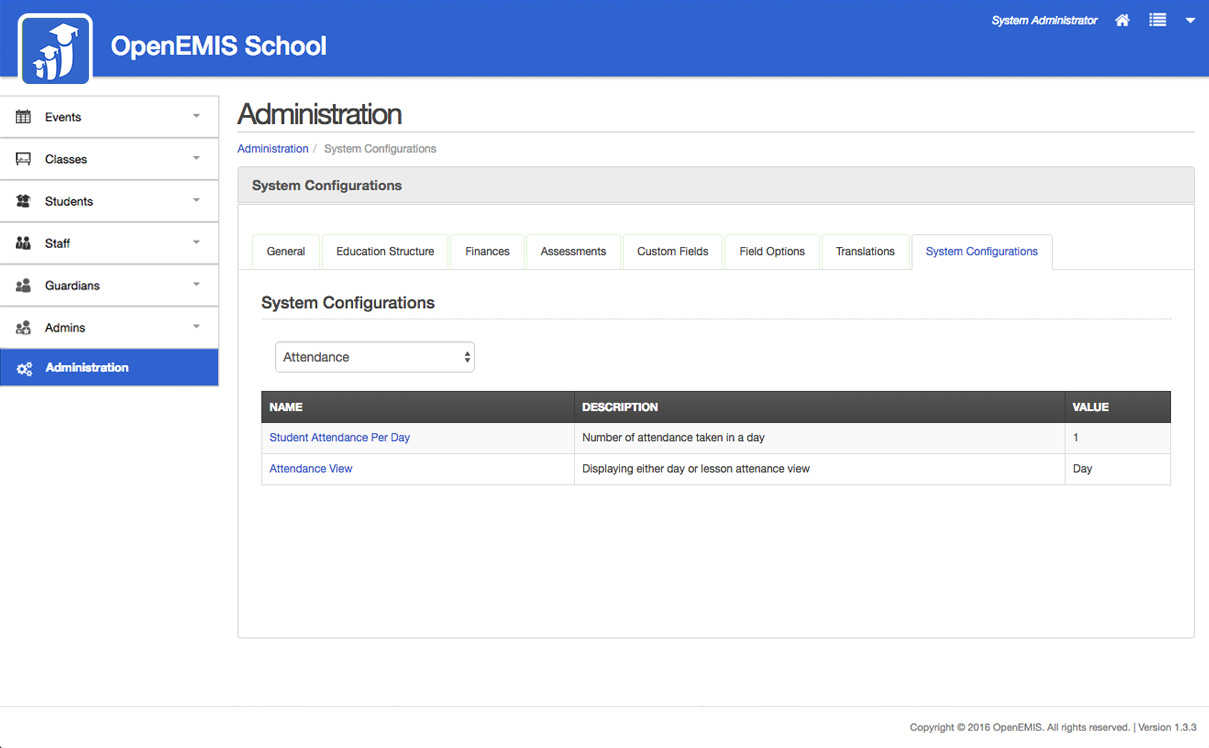Image resolution: width=1209 pixels, height=748 pixels.
Task: Open the Attendance View setting link
Action: click(x=311, y=468)
